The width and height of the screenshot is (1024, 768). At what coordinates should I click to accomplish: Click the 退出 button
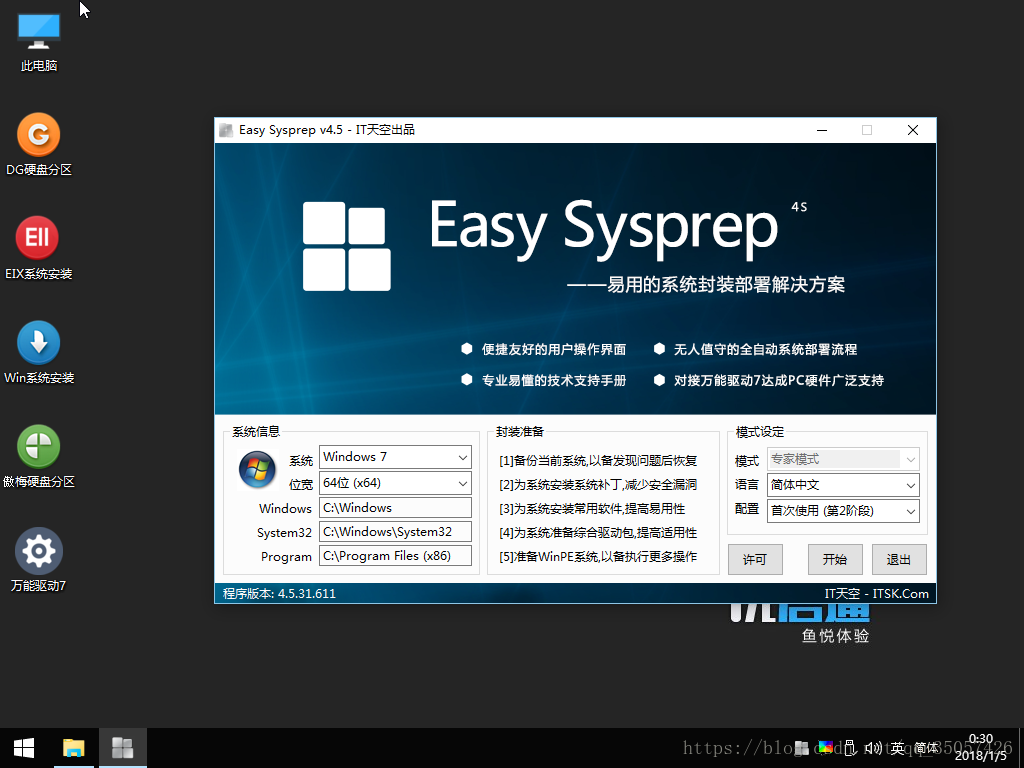click(x=899, y=560)
